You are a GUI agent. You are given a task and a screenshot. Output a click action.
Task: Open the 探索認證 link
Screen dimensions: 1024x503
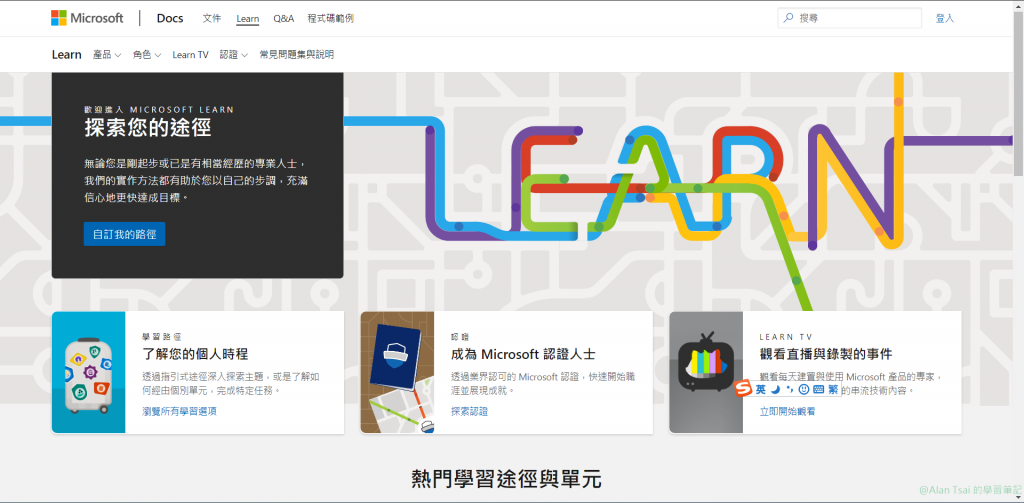pyautogui.click(x=469, y=412)
